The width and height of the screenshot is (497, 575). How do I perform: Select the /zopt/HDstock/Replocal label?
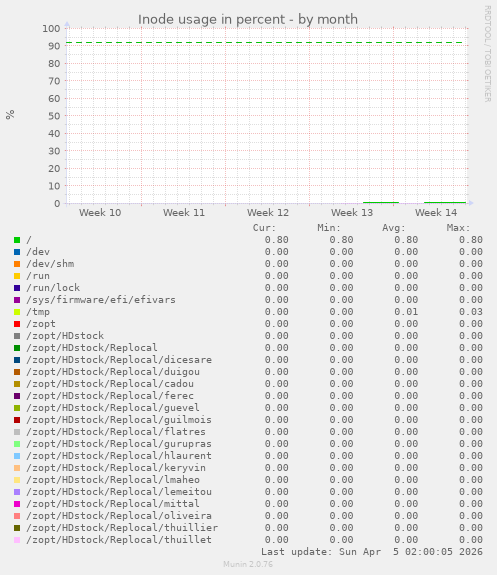click(x=92, y=348)
